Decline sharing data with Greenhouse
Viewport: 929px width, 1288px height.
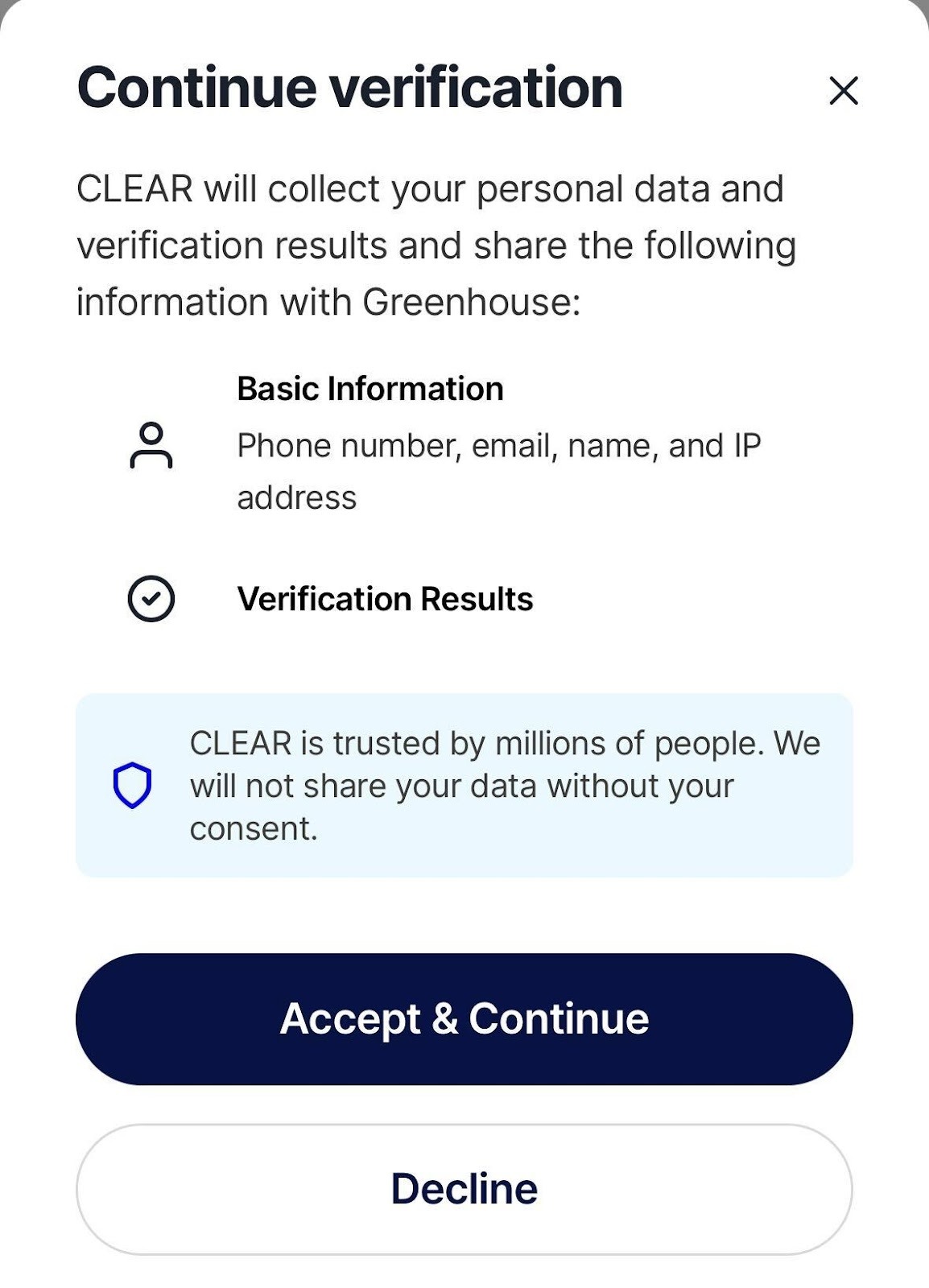464,1189
